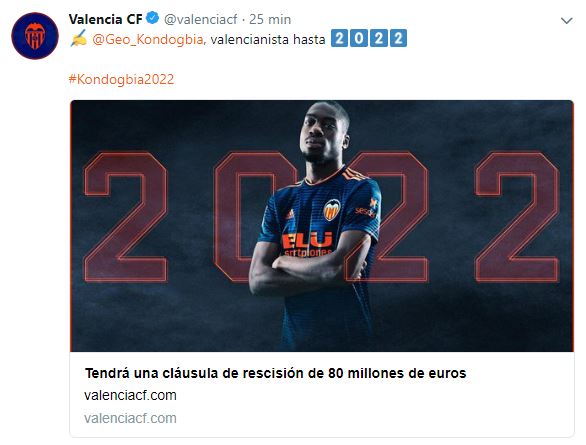Open the 80 millones headline link
The image size is (586, 445).
[275, 373]
